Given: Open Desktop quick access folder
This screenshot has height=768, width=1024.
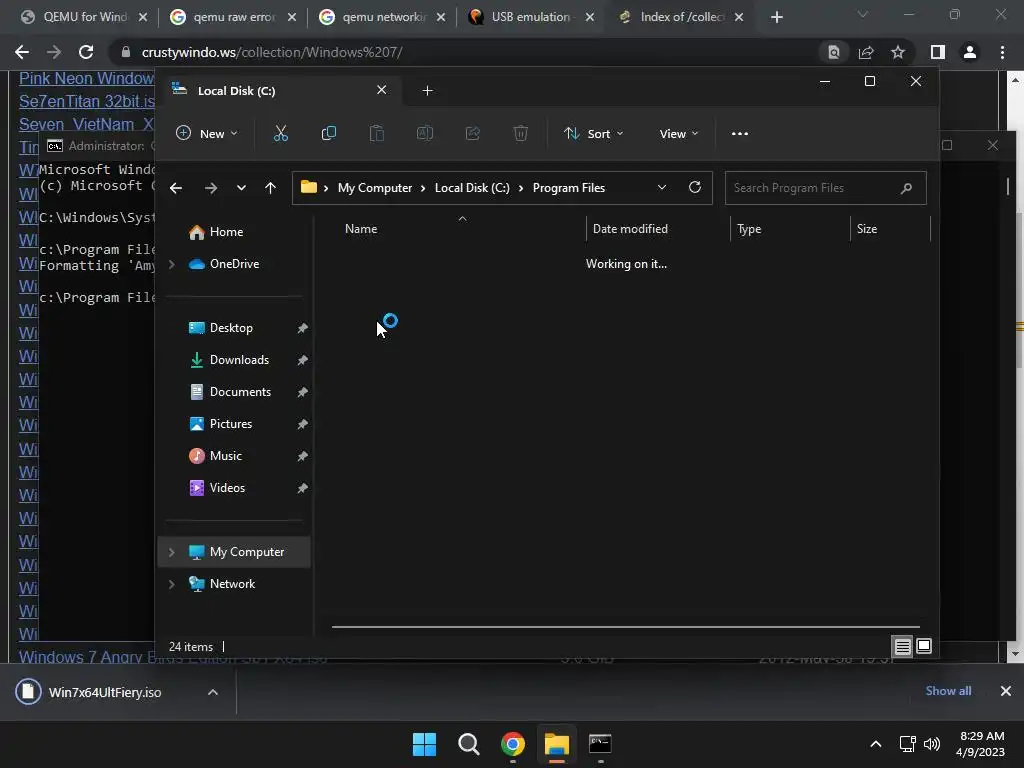Looking at the screenshot, I should pos(231,328).
